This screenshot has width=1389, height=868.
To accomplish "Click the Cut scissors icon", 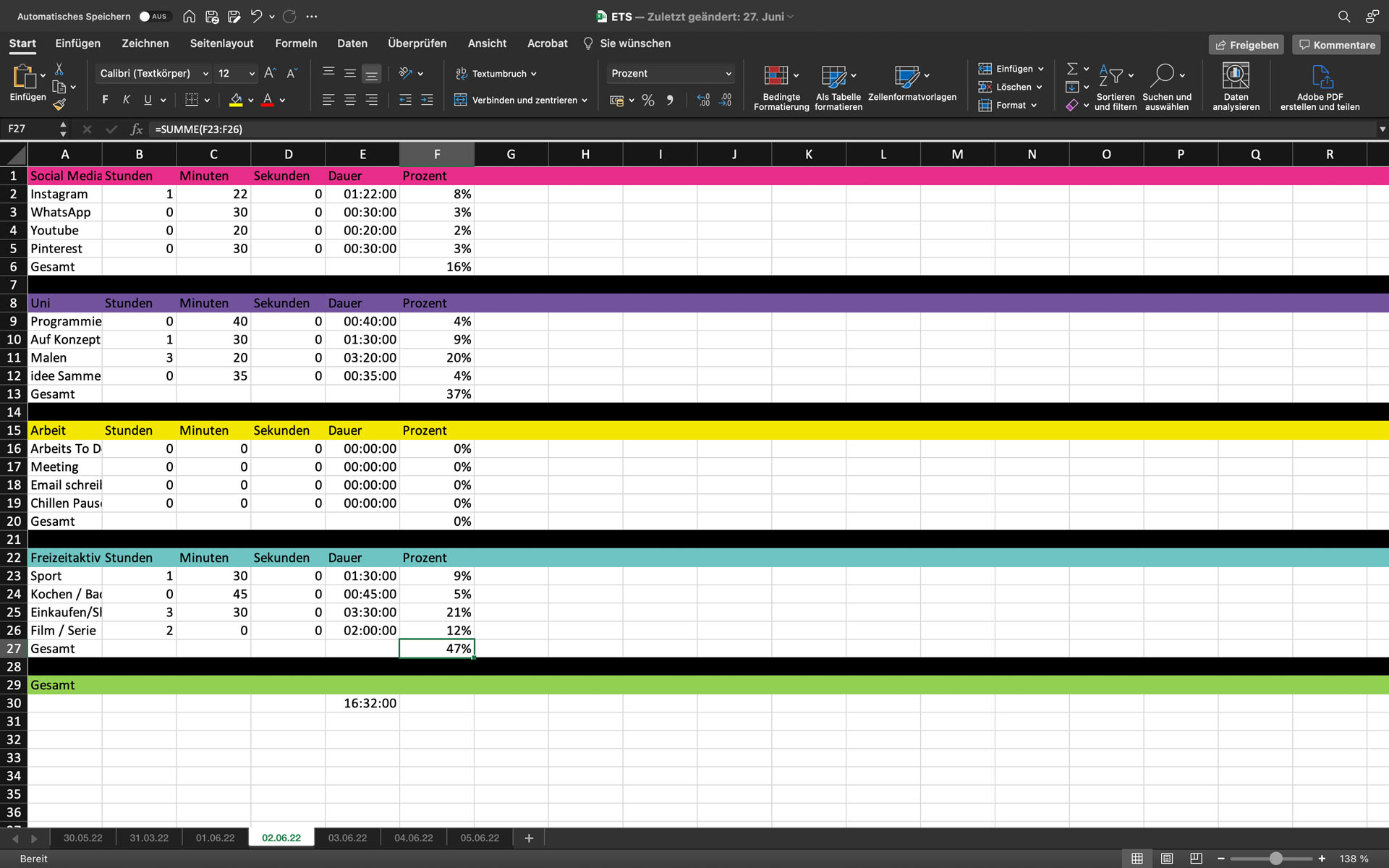I will click(59, 69).
